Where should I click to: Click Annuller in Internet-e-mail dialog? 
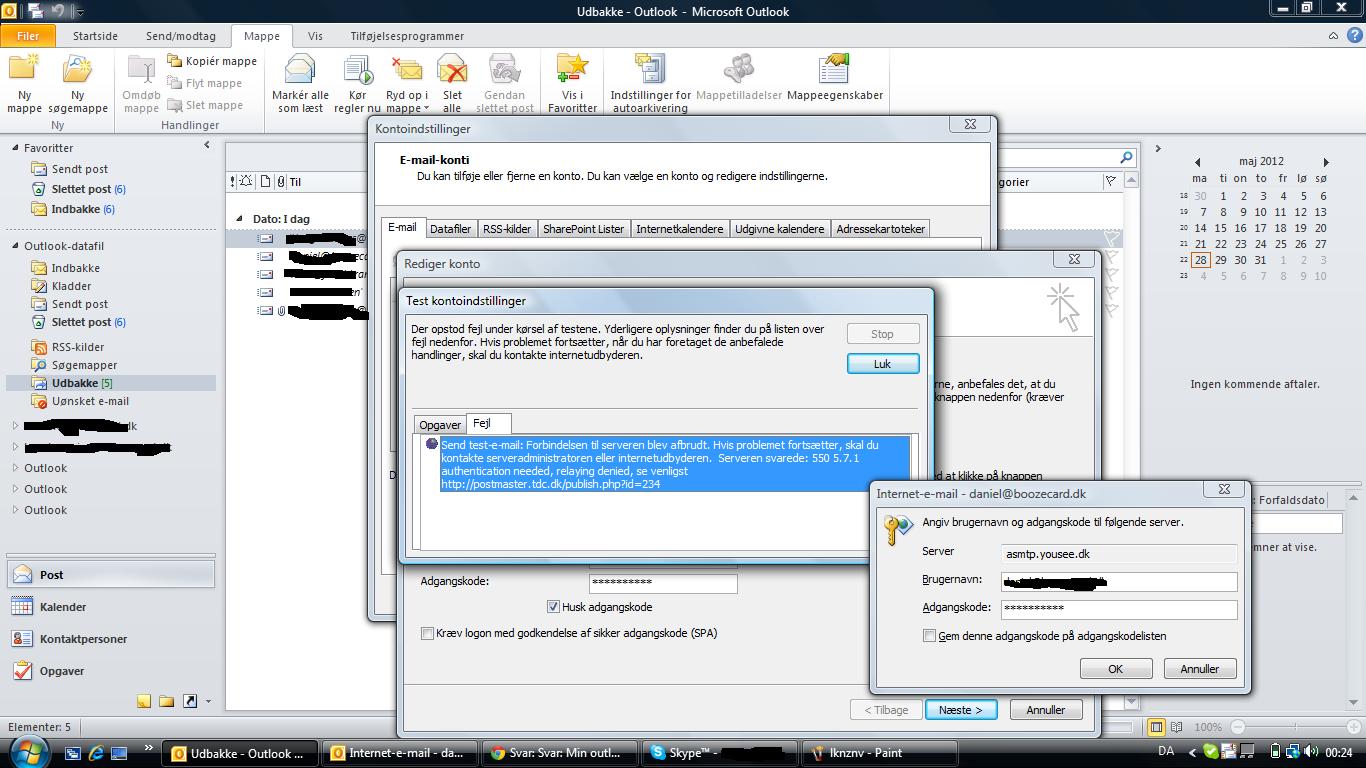click(x=1200, y=669)
